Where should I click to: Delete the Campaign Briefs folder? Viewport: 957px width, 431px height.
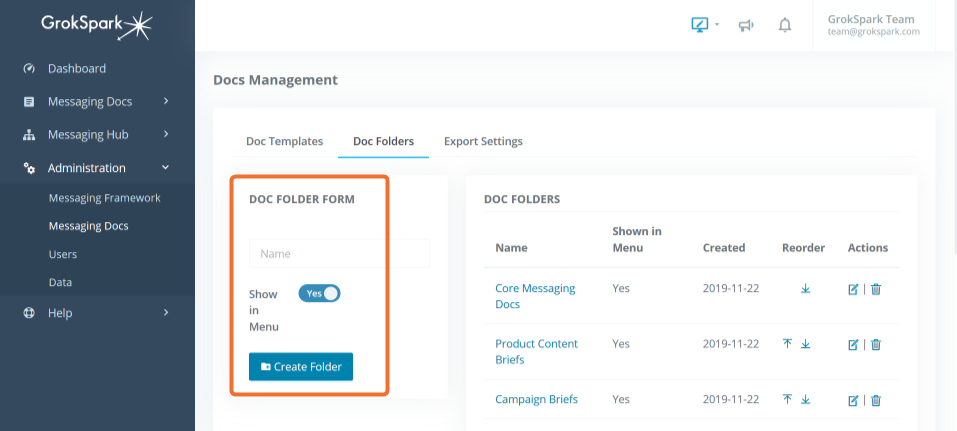click(x=876, y=400)
